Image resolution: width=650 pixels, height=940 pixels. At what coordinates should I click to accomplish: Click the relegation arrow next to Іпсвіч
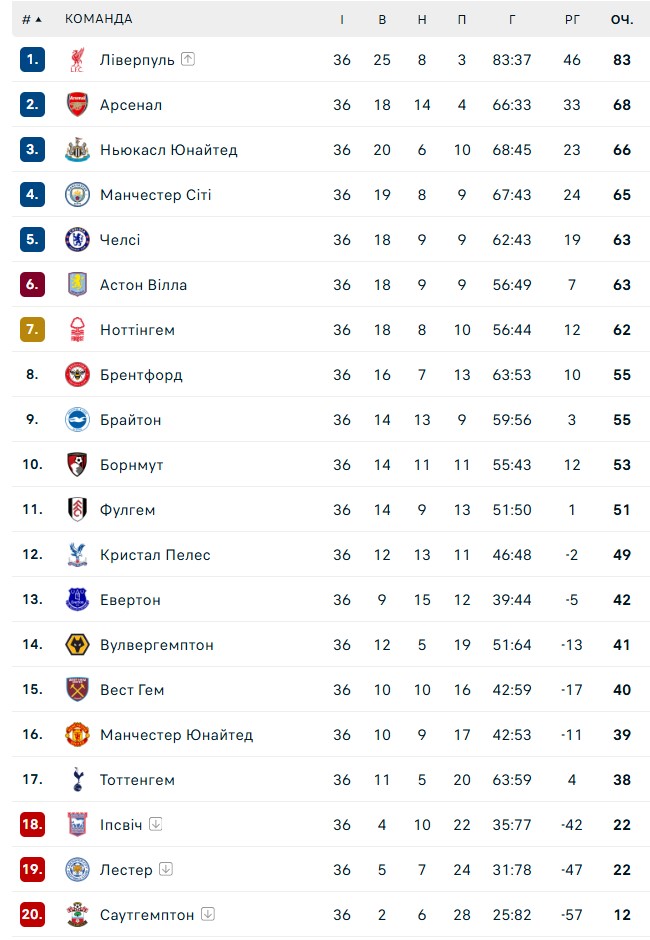point(155,824)
